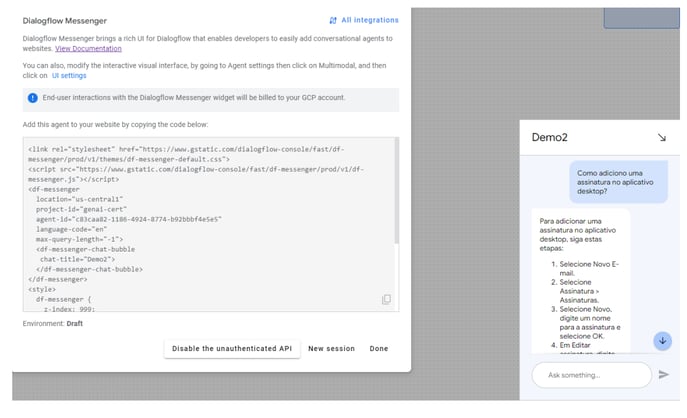Click the language-code="en" code line
The image size is (687, 418).
(71, 229)
